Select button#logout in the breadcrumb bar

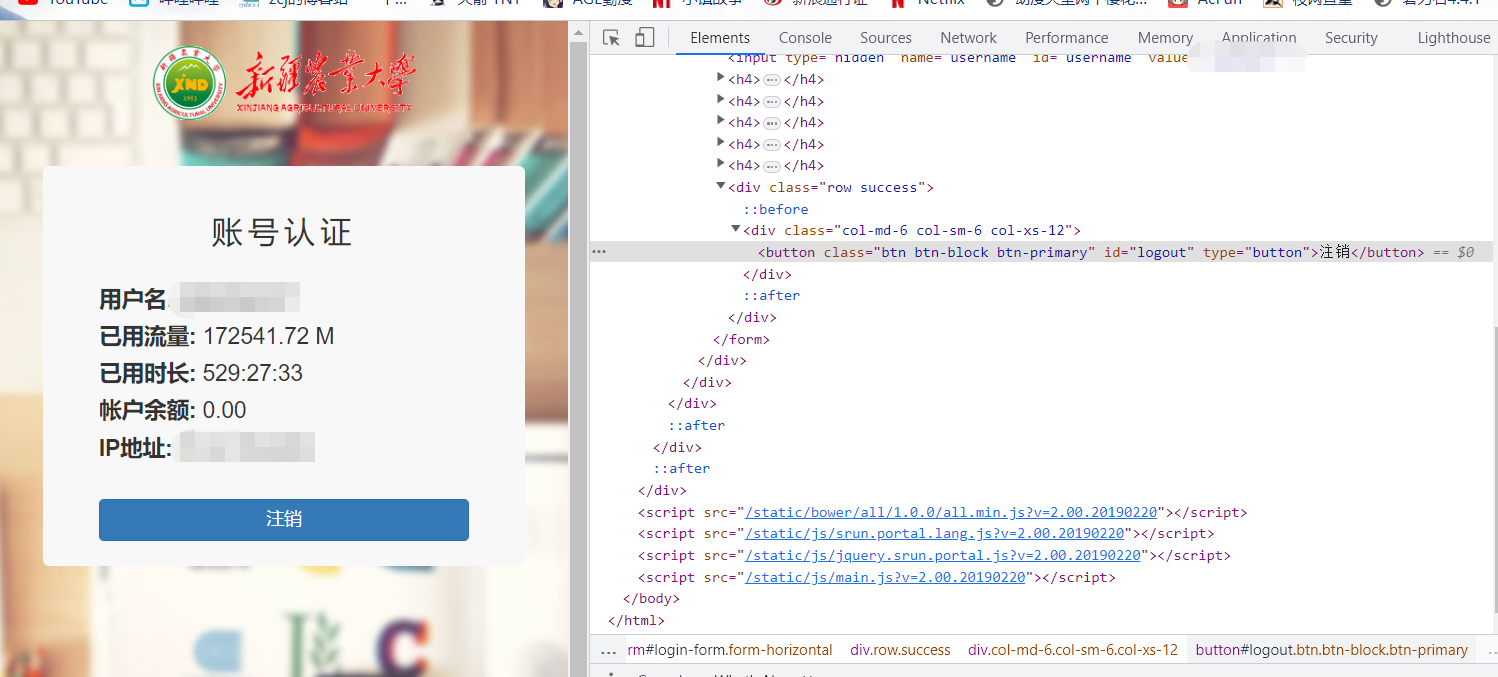tap(1331, 650)
